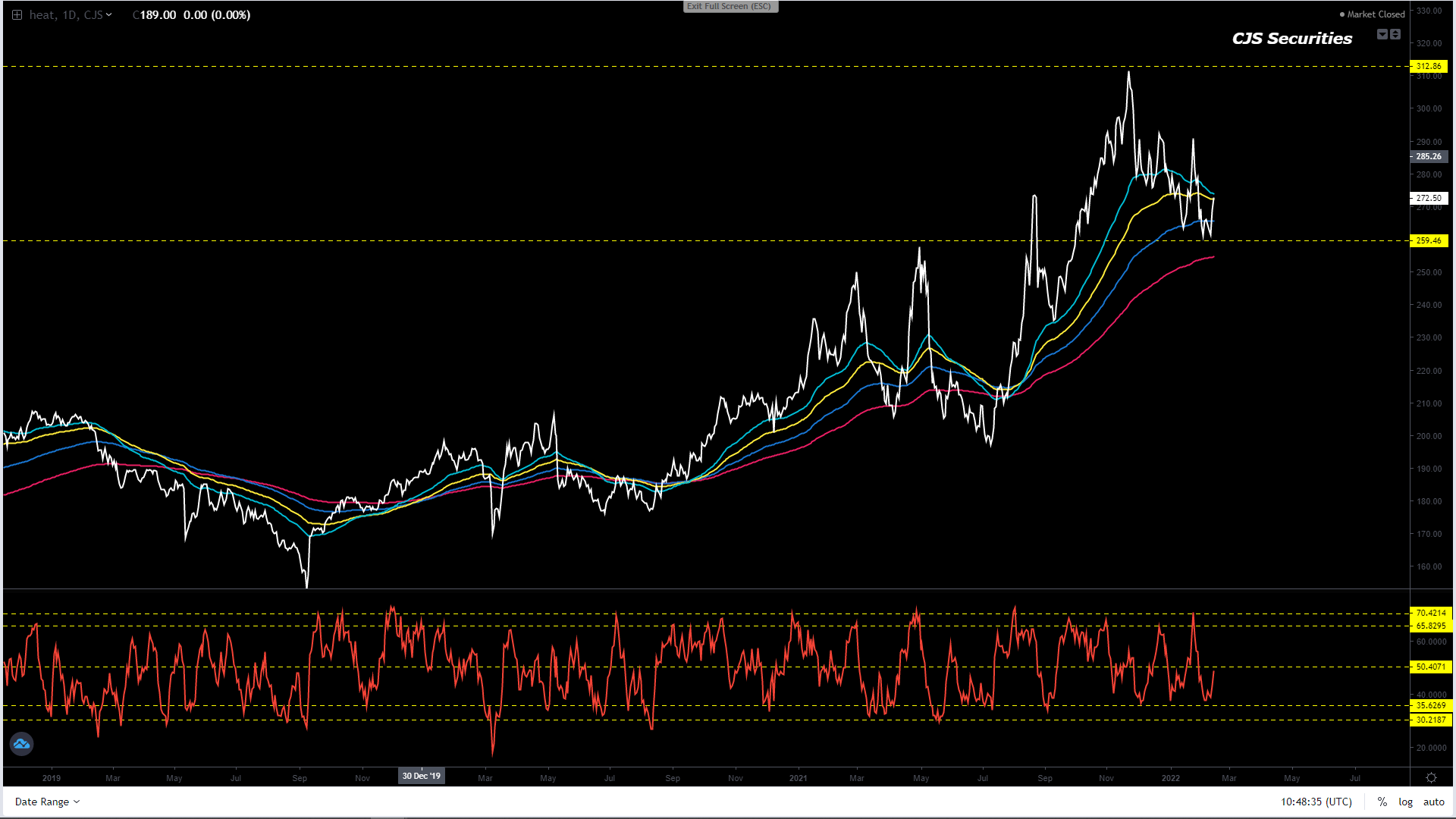The width and height of the screenshot is (1456, 819).
Task: Click the 70.4214 RSI level label
Action: click(x=1430, y=613)
